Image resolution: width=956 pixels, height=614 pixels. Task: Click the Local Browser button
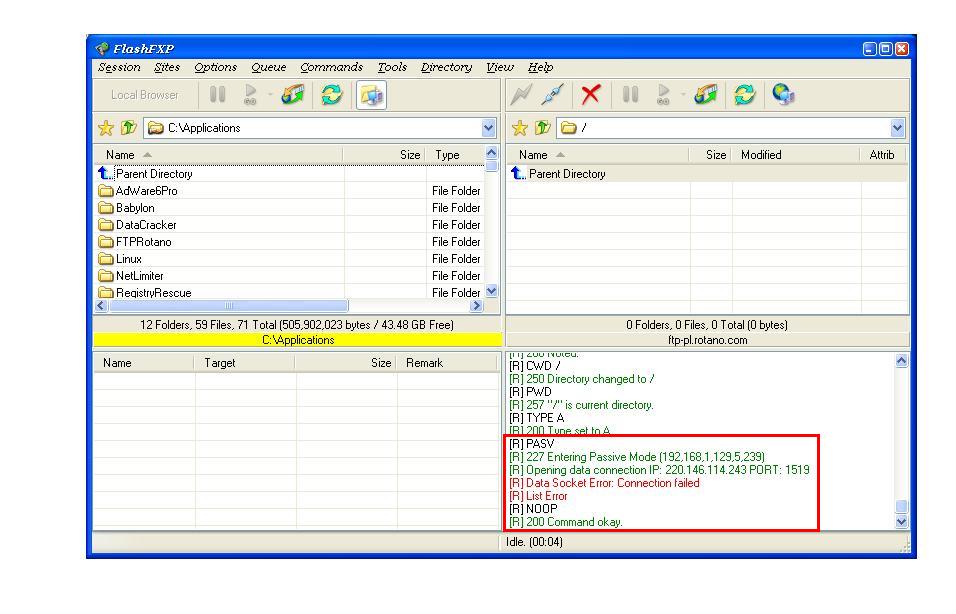point(145,94)
